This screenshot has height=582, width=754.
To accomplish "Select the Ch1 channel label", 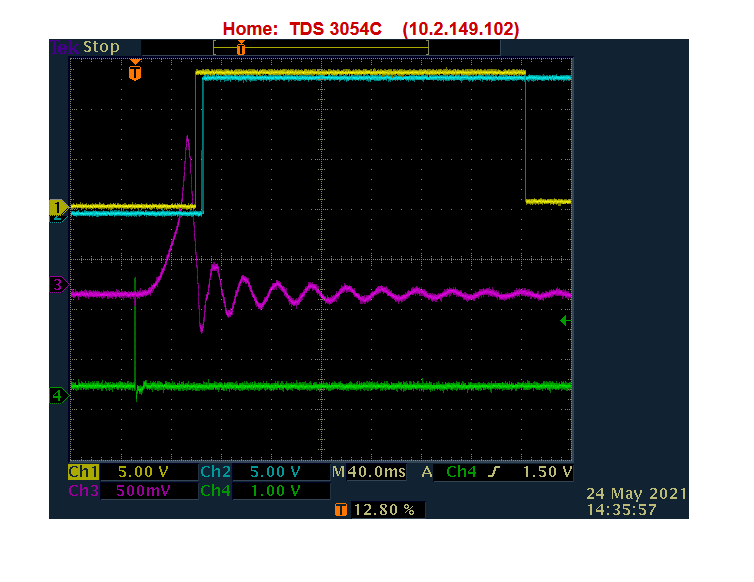I will pos(82,472).
